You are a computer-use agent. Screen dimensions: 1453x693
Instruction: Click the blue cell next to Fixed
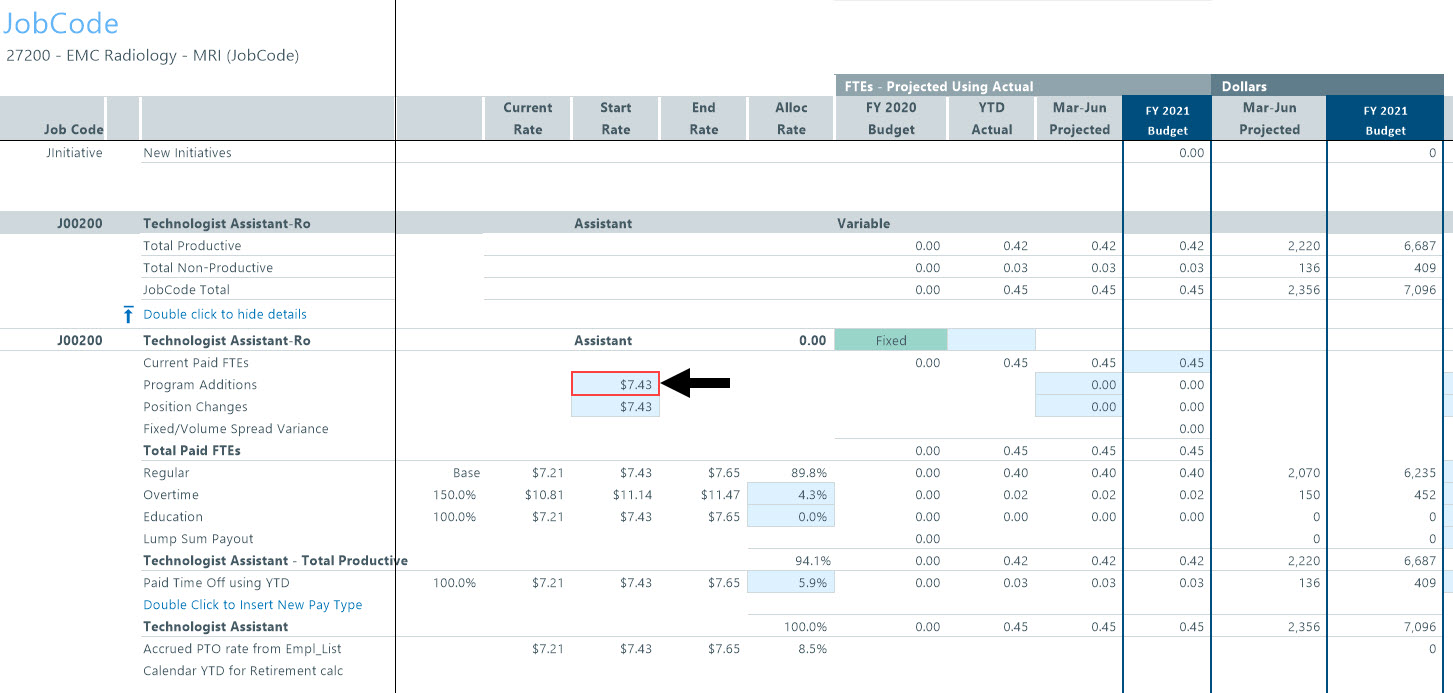click(991, 341)
